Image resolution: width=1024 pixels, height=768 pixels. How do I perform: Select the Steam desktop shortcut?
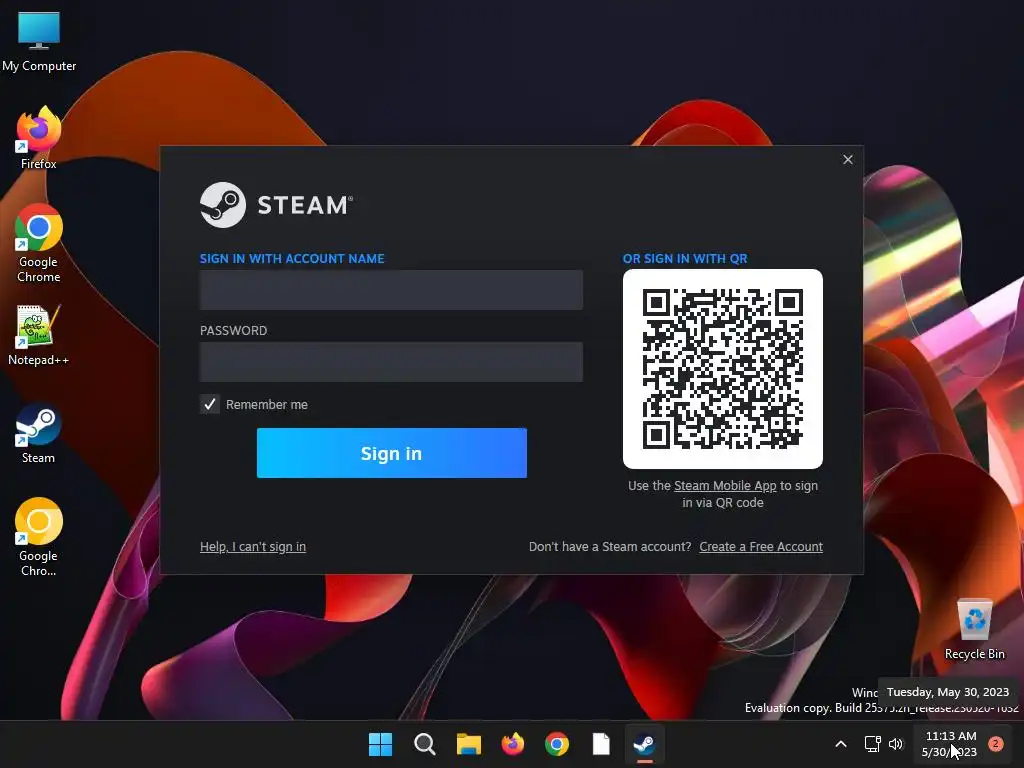39,434
